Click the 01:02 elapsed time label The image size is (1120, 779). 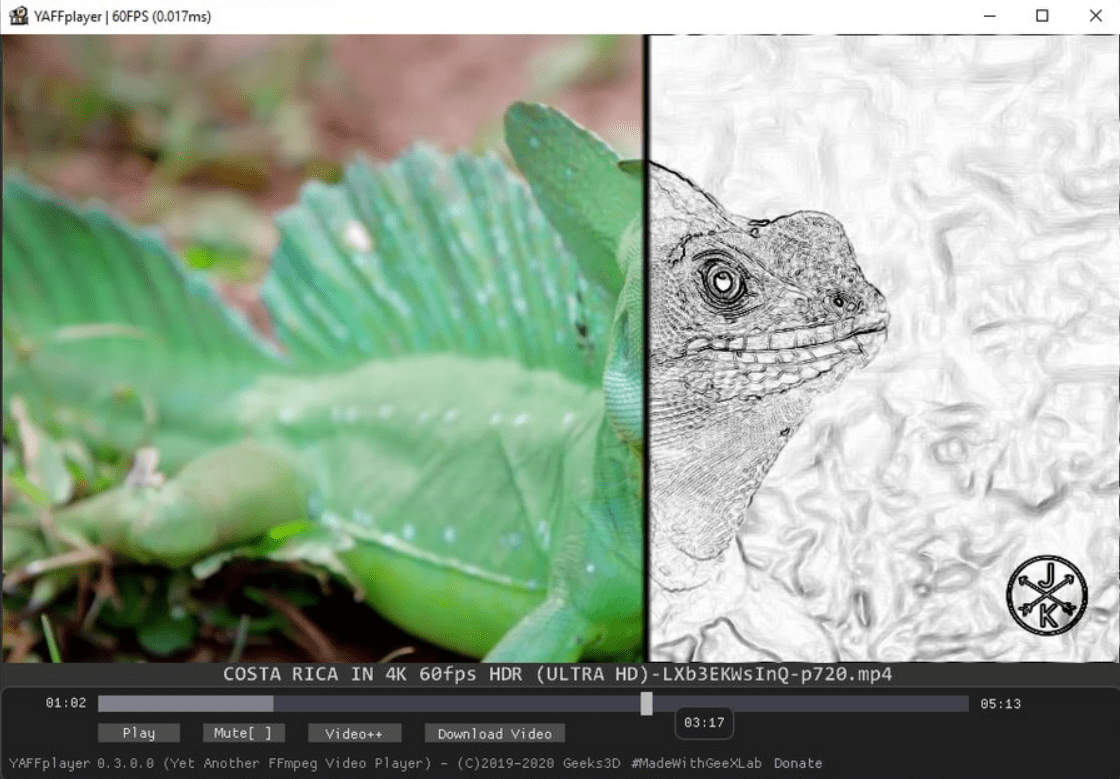click(66, 703)
